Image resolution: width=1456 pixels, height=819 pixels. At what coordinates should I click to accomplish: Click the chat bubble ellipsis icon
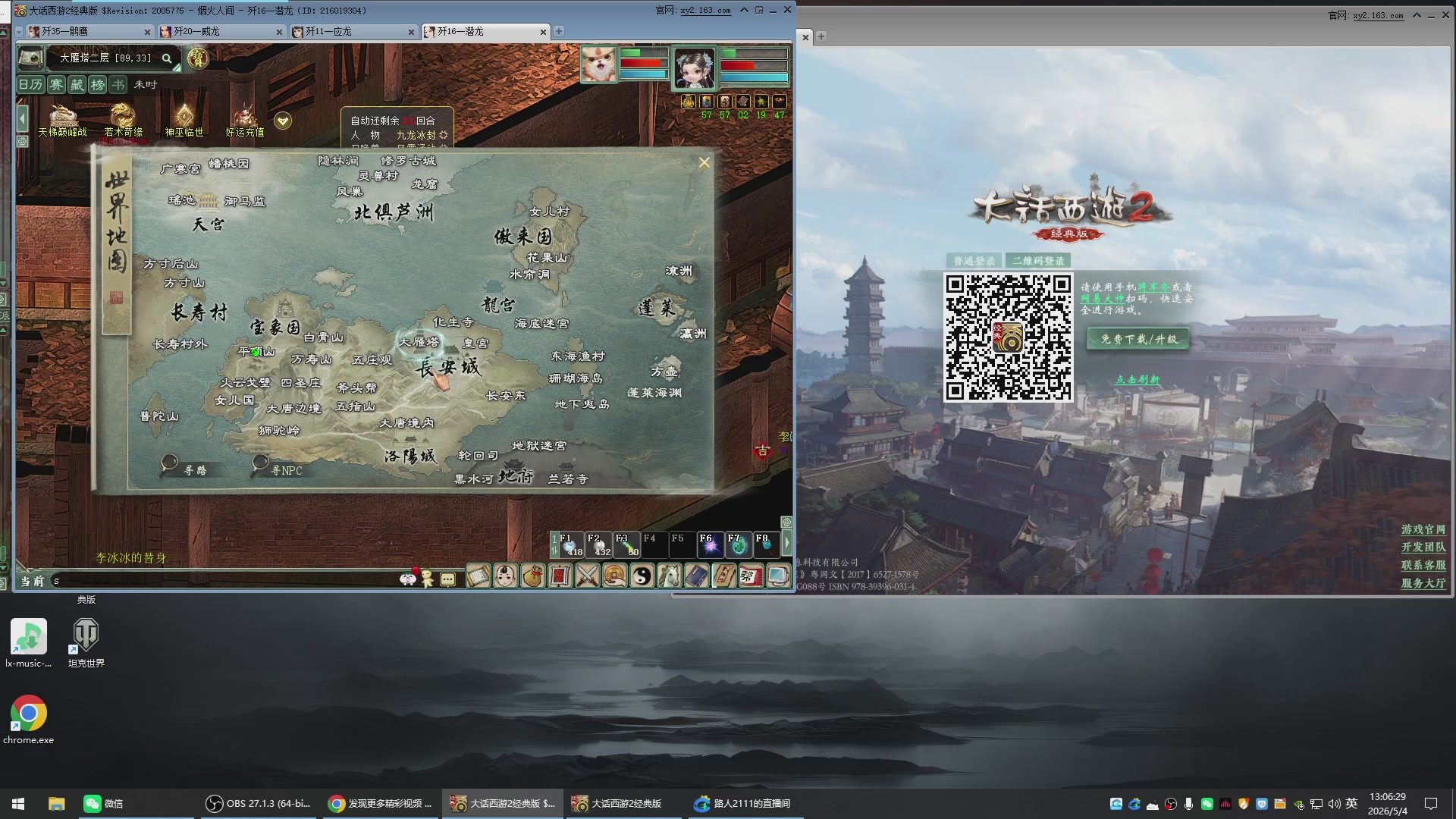pyautogui.click(x=448, y=580)
